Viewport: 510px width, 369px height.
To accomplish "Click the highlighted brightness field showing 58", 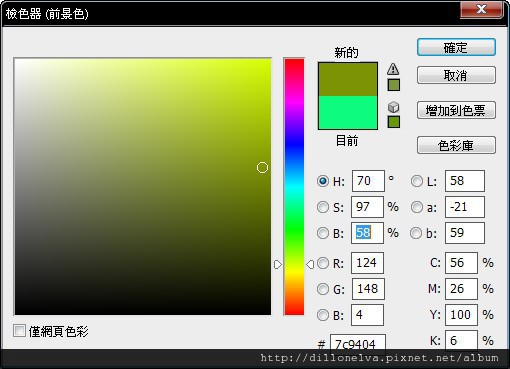I will pyautogui.click(x=367, y=233).
